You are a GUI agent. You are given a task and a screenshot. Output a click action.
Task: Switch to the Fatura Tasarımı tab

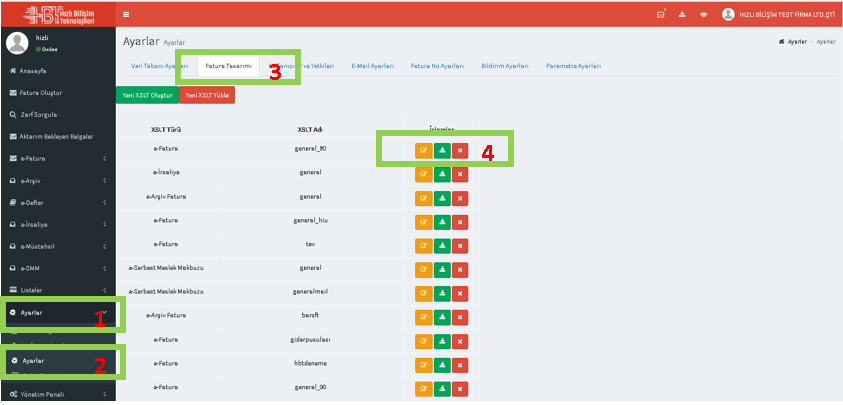click(227, 66)
